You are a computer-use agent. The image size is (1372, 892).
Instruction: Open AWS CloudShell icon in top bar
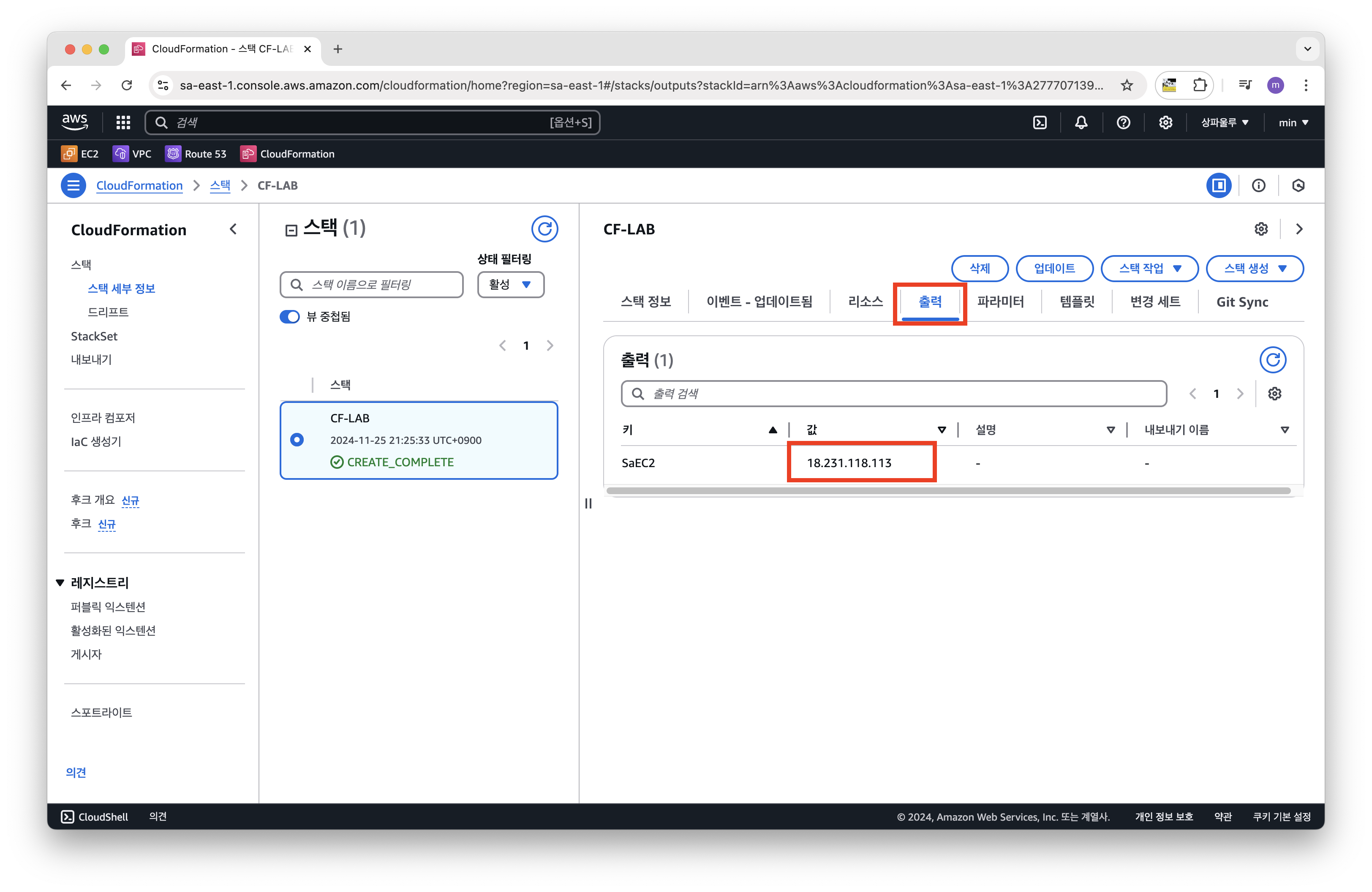(1040, 122)
